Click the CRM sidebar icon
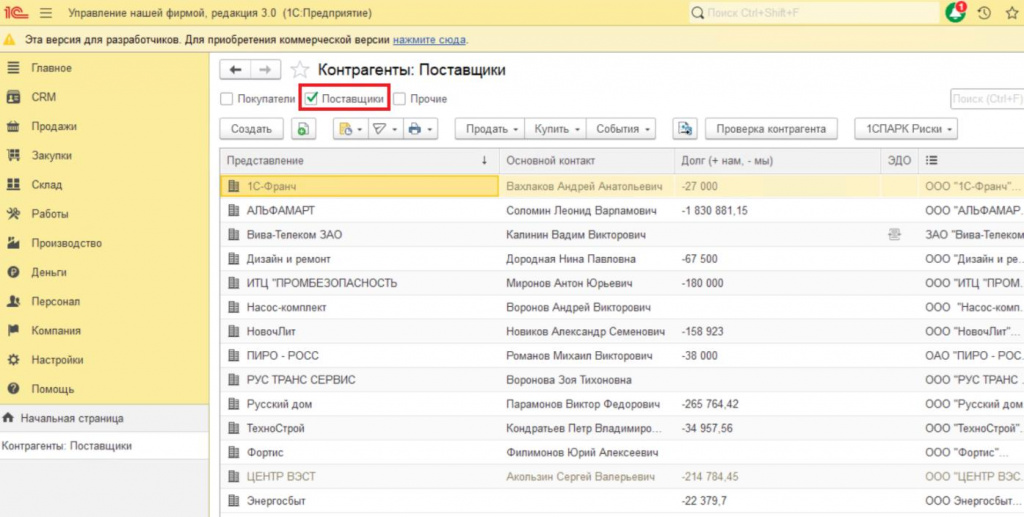Image resolution: width=1024 pixels, height=517 pixels. coord(13,97)
